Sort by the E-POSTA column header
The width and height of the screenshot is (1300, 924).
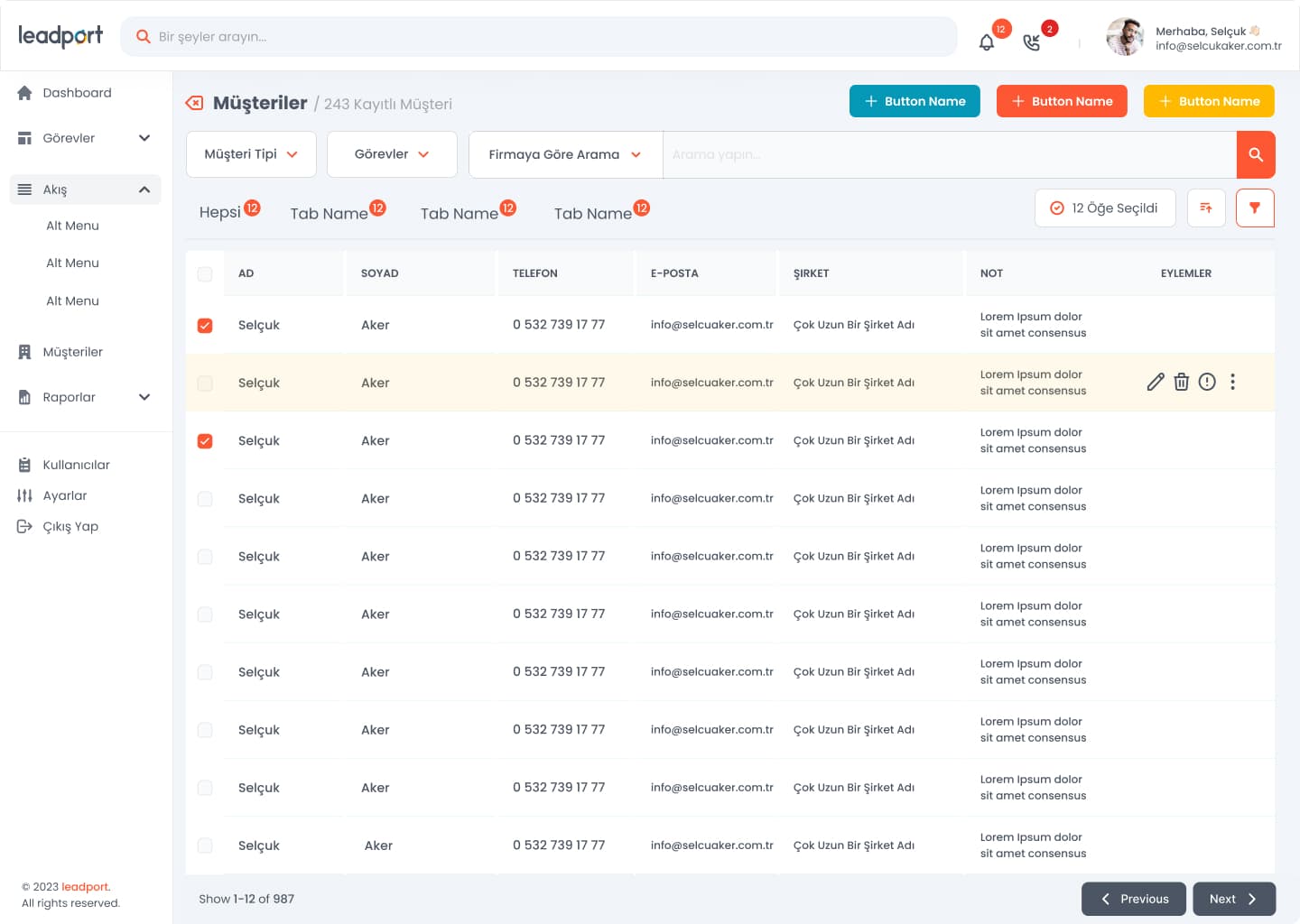click(674, 273)
